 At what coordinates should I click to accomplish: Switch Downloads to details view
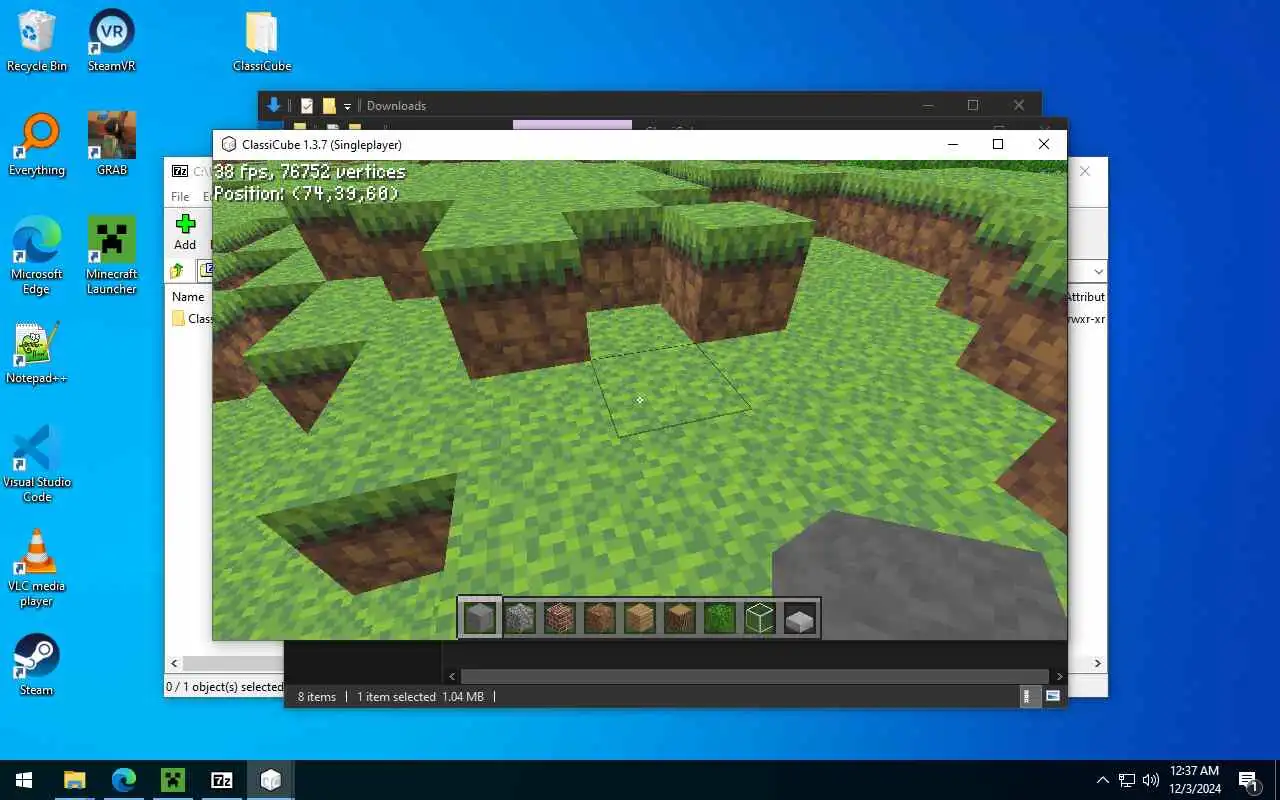point(1029,696)
